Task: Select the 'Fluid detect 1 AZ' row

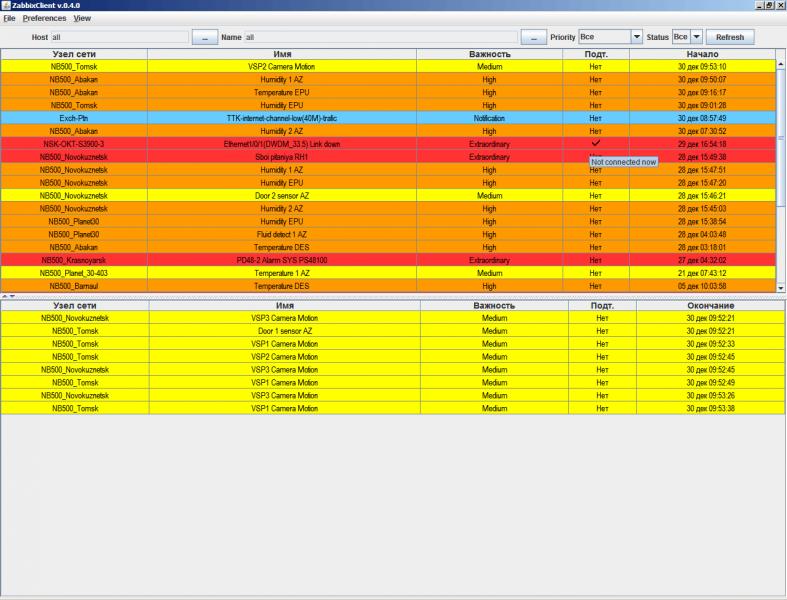Action: 388,234
